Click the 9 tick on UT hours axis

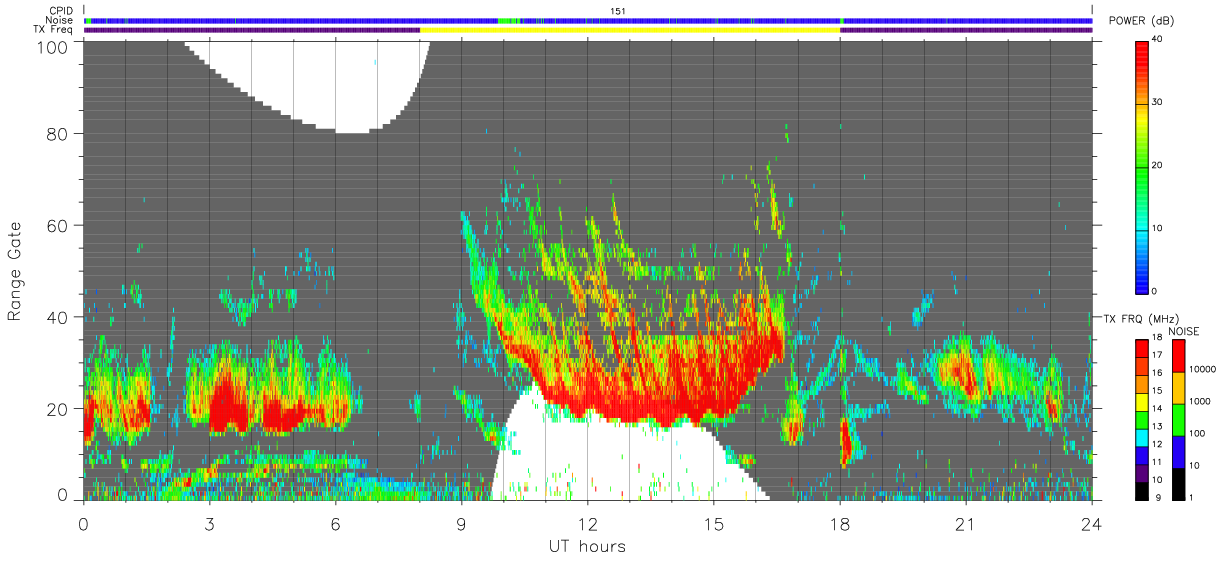(461, 523)
